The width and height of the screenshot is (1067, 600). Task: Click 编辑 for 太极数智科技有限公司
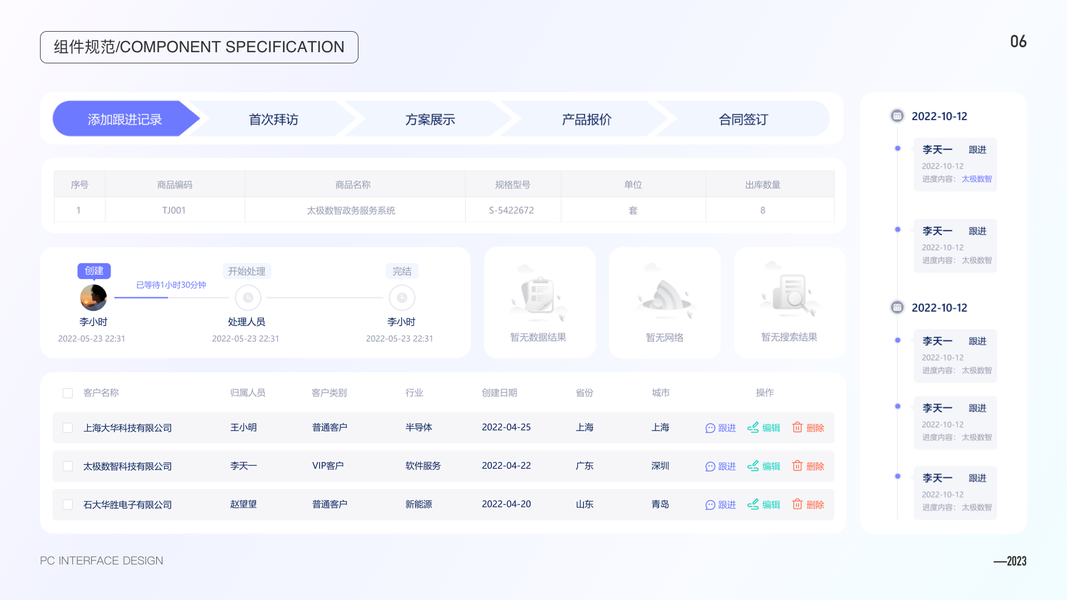[x=764, y=466]
